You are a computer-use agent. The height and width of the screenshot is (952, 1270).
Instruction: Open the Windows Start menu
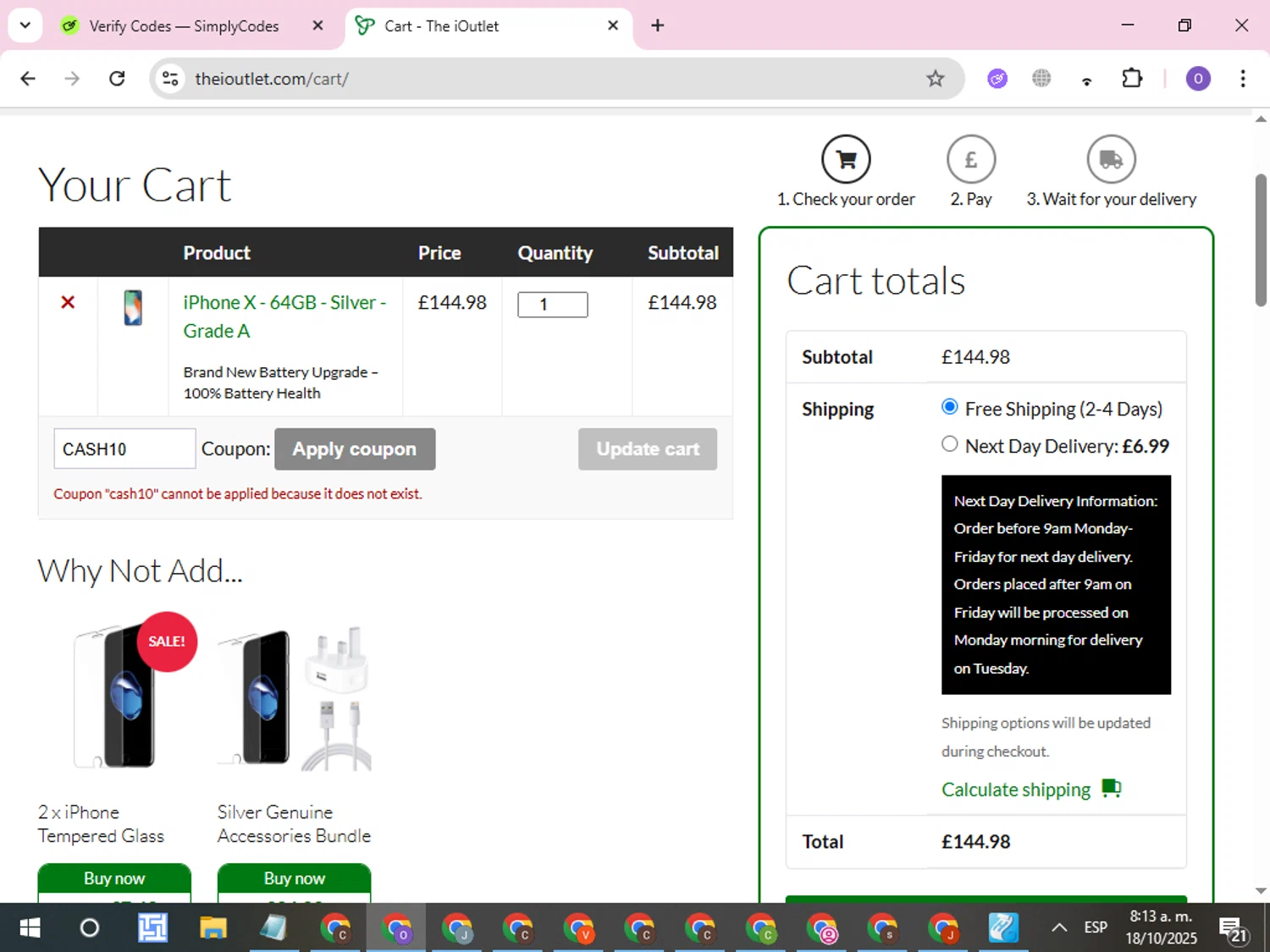click(30, 928)
